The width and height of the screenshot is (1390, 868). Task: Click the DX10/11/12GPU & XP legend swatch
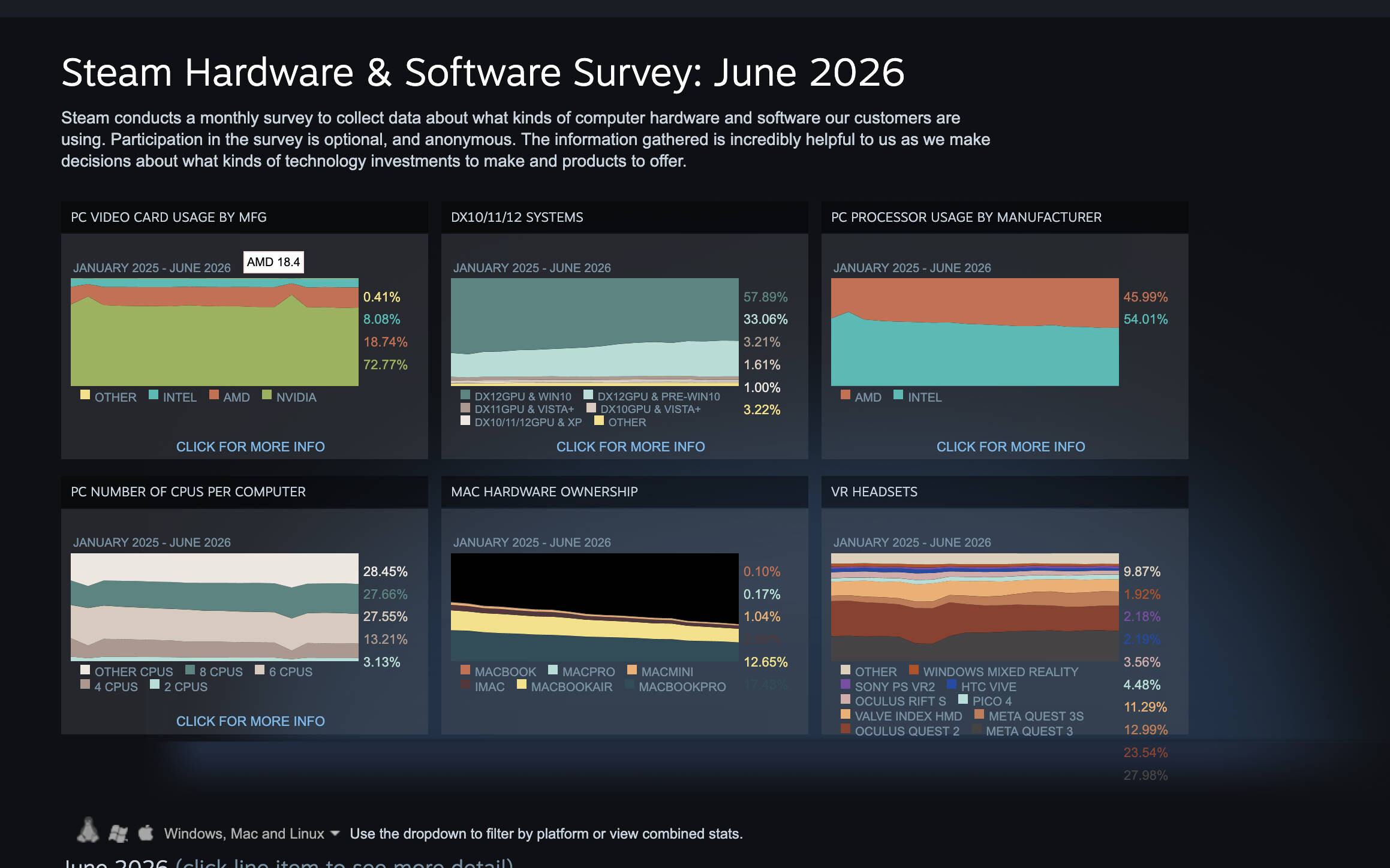click(x=465, y=420)
